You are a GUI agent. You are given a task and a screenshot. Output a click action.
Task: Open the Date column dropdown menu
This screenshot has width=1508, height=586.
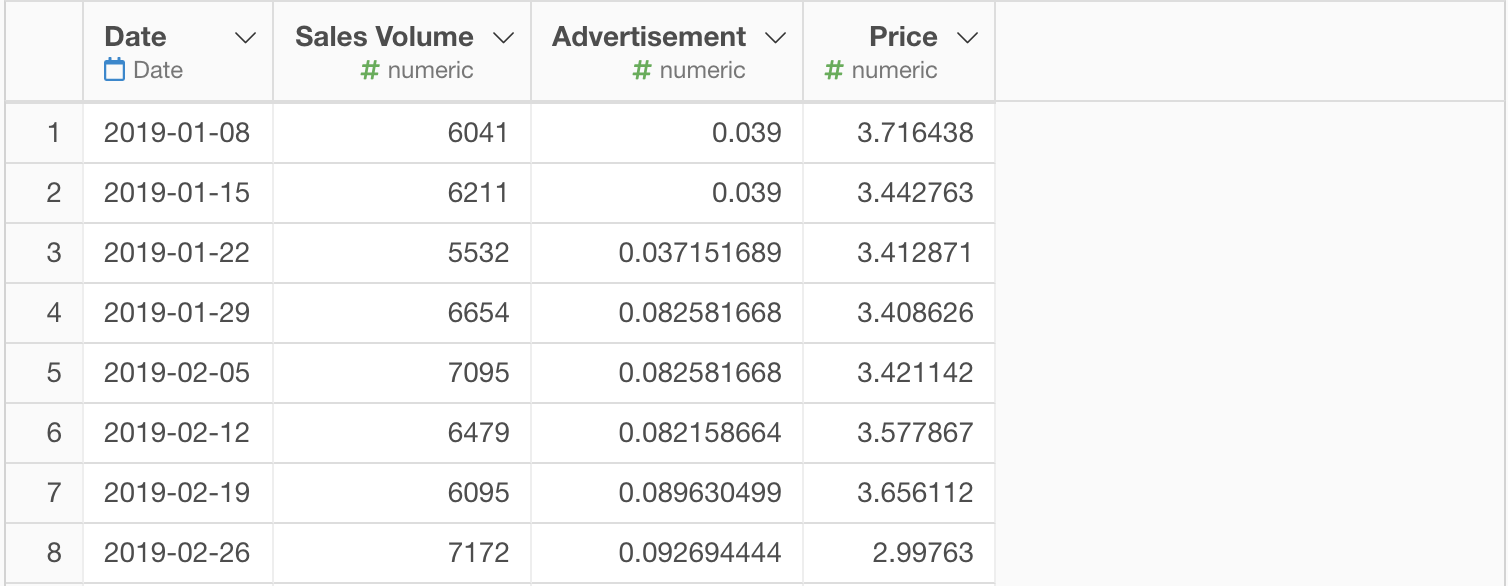click(244, 38)
